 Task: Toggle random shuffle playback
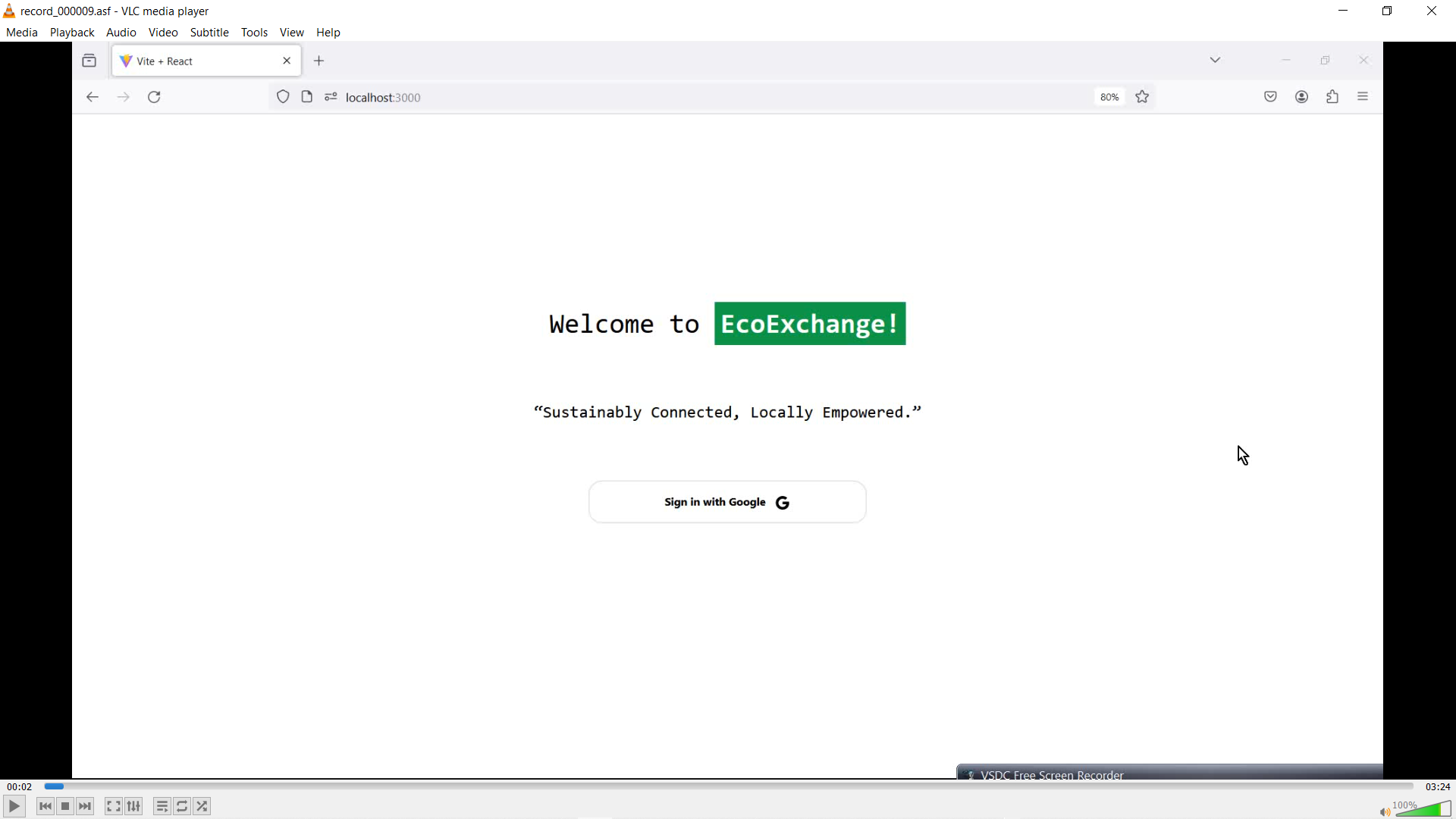(x=202, y=806)
